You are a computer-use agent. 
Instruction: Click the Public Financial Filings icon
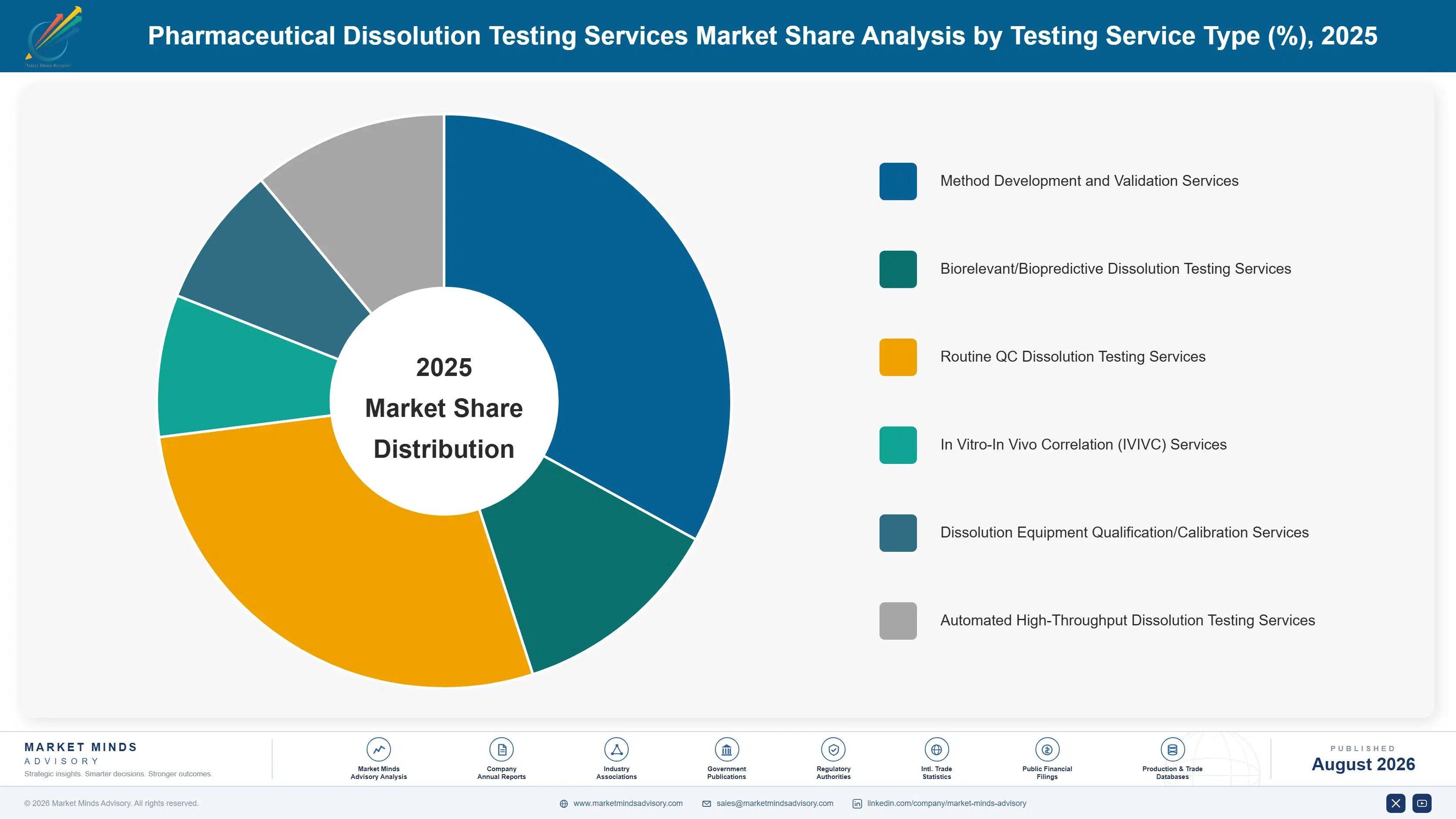pos(1047,749)
